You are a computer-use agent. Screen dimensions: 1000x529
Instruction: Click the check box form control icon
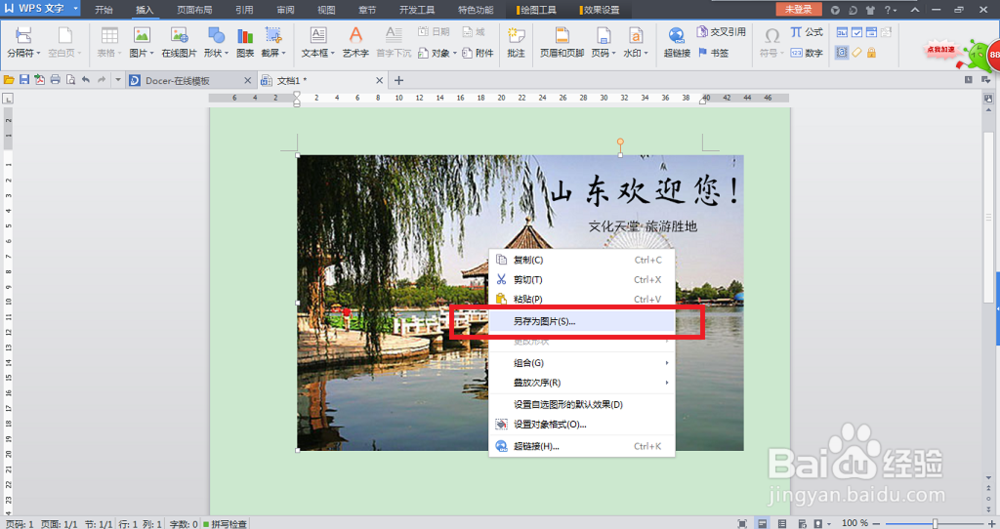pos(857,32)
